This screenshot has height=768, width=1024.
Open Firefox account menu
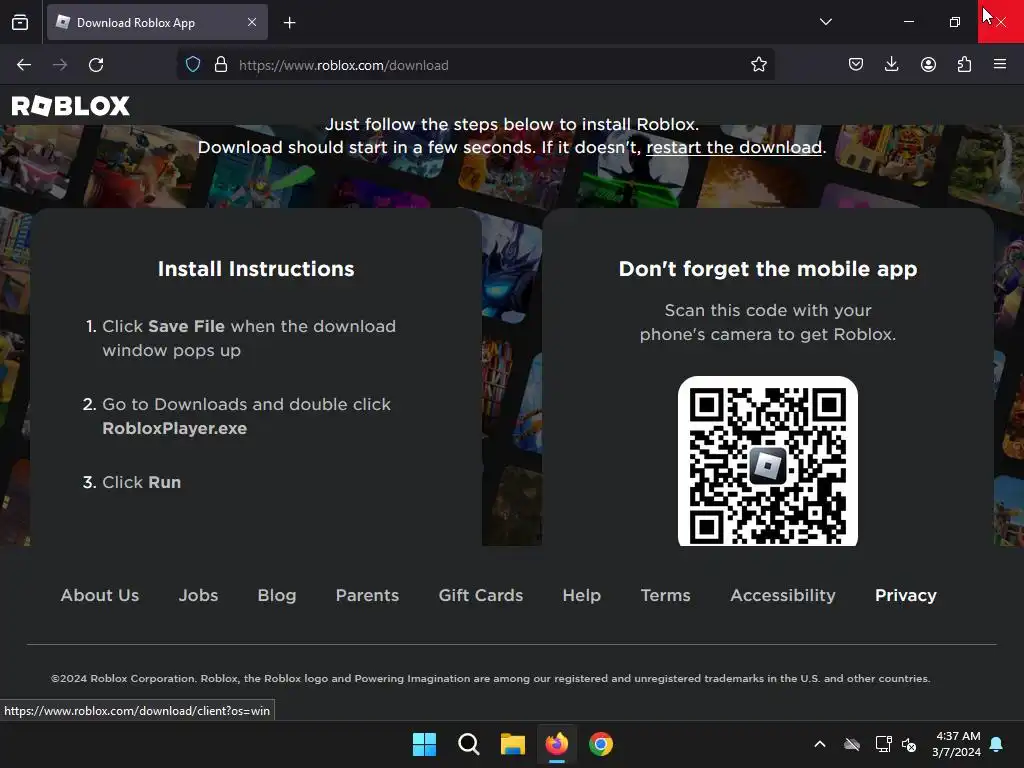coord(928,65)
